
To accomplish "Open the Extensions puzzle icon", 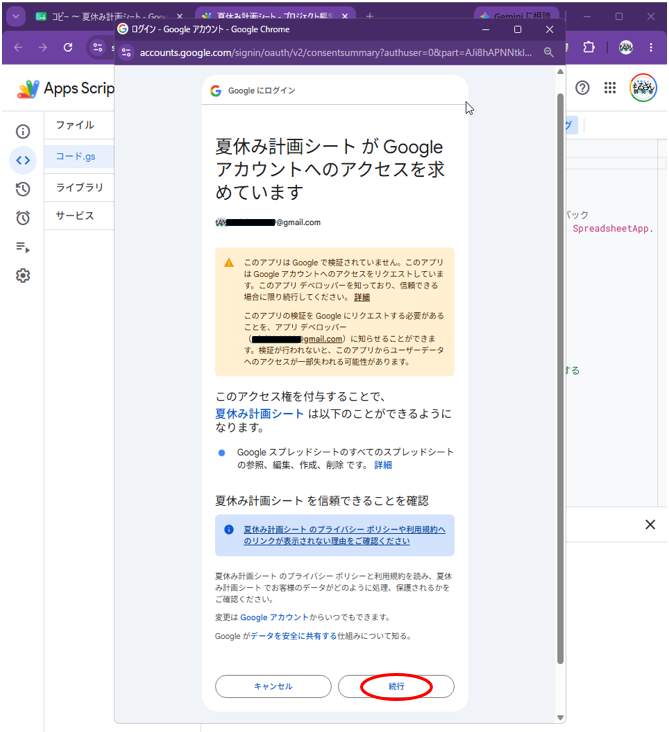I will 589,47.
